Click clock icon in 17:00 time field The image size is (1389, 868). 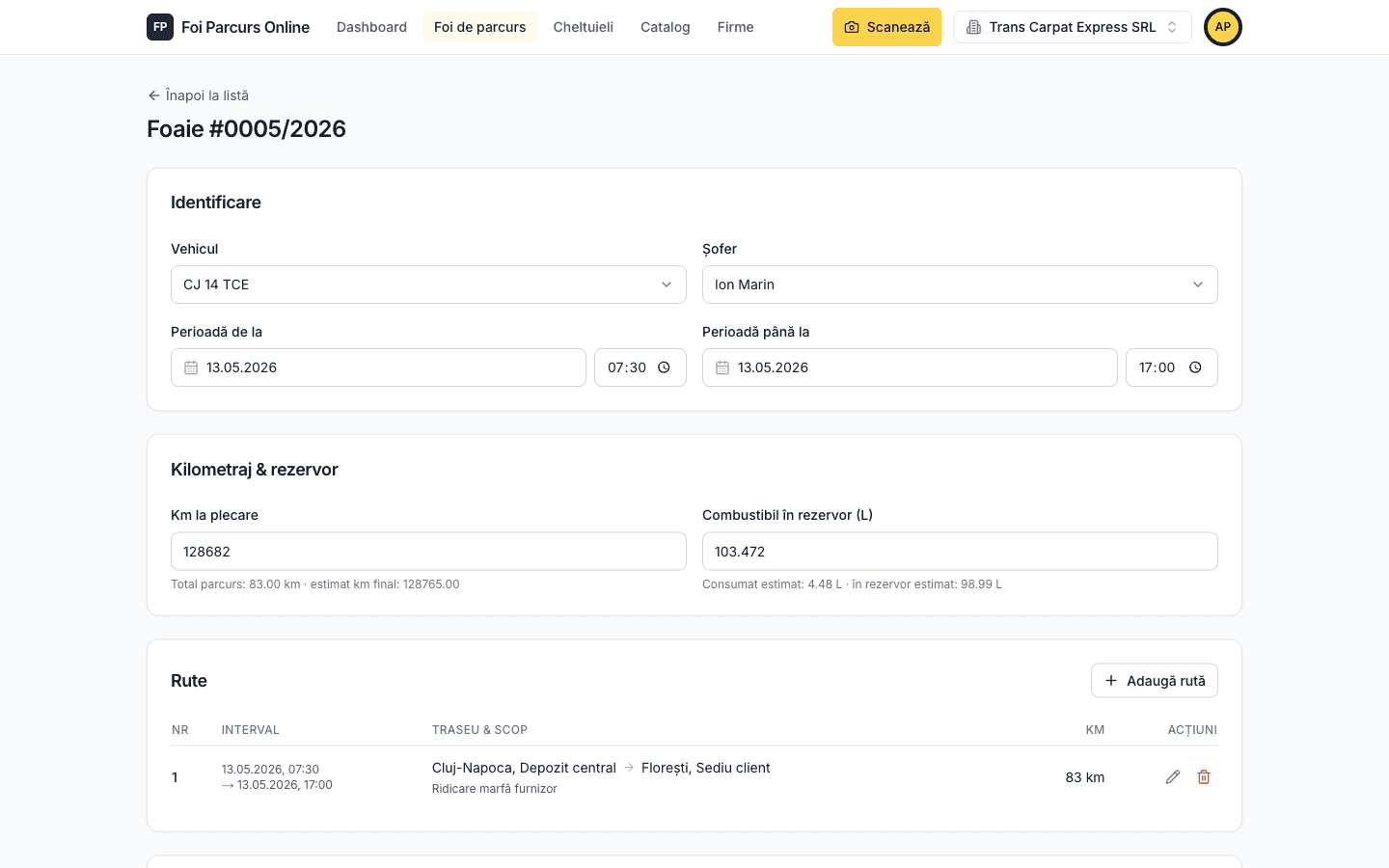click(1195, 367)
